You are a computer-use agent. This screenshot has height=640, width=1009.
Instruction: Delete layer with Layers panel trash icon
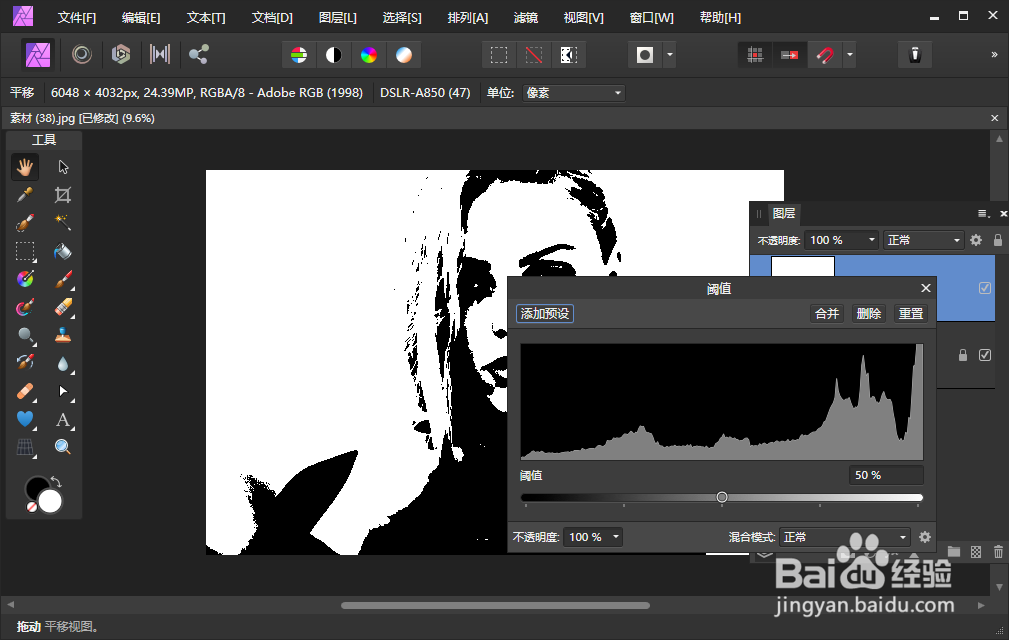(x=998, y=551)
